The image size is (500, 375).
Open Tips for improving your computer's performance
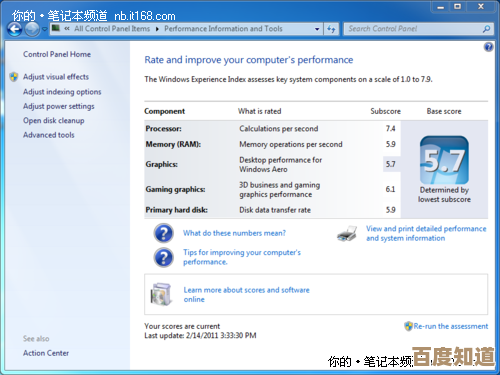click(x=242, y=257)
